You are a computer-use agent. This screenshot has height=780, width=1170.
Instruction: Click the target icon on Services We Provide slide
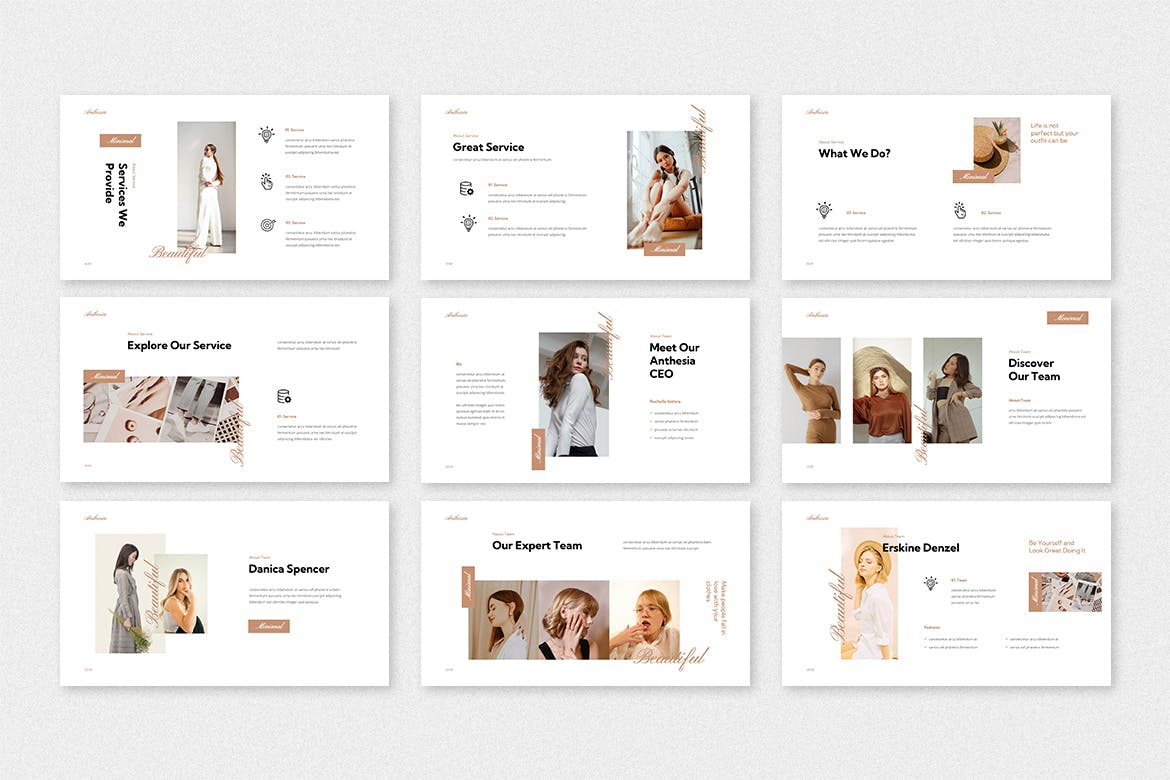pyautogui.click(x=266, y=226)
